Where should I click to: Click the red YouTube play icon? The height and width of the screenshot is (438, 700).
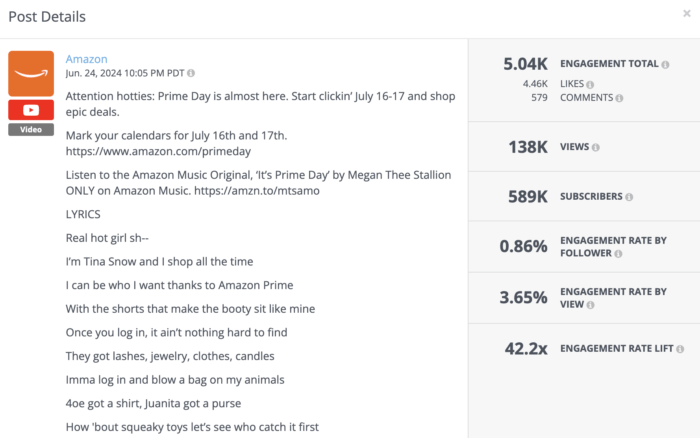[x=31, y=110]
